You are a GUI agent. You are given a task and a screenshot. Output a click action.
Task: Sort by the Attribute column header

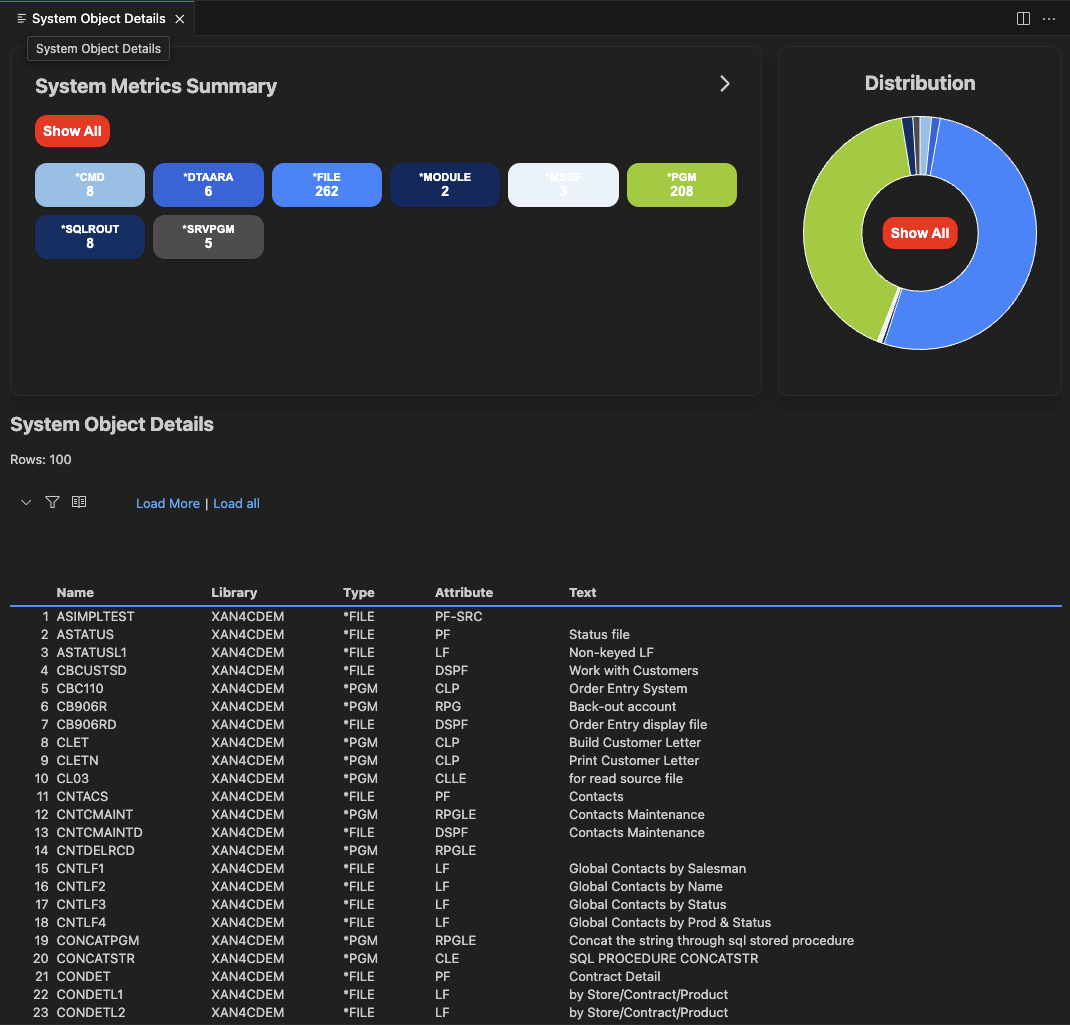click(x=464, y=593)
